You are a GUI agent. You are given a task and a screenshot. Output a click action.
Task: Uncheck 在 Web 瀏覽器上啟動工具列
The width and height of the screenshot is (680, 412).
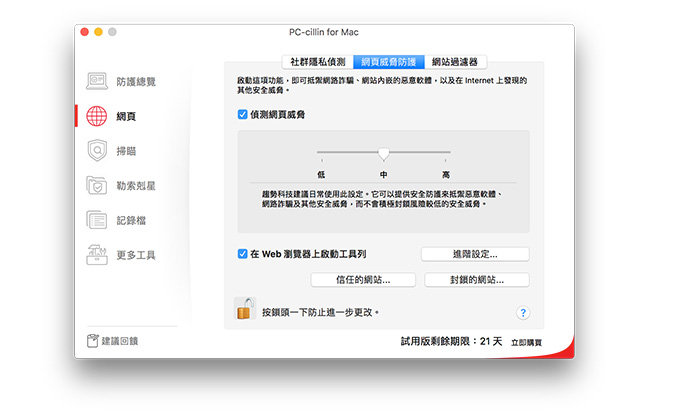[243, 254]
